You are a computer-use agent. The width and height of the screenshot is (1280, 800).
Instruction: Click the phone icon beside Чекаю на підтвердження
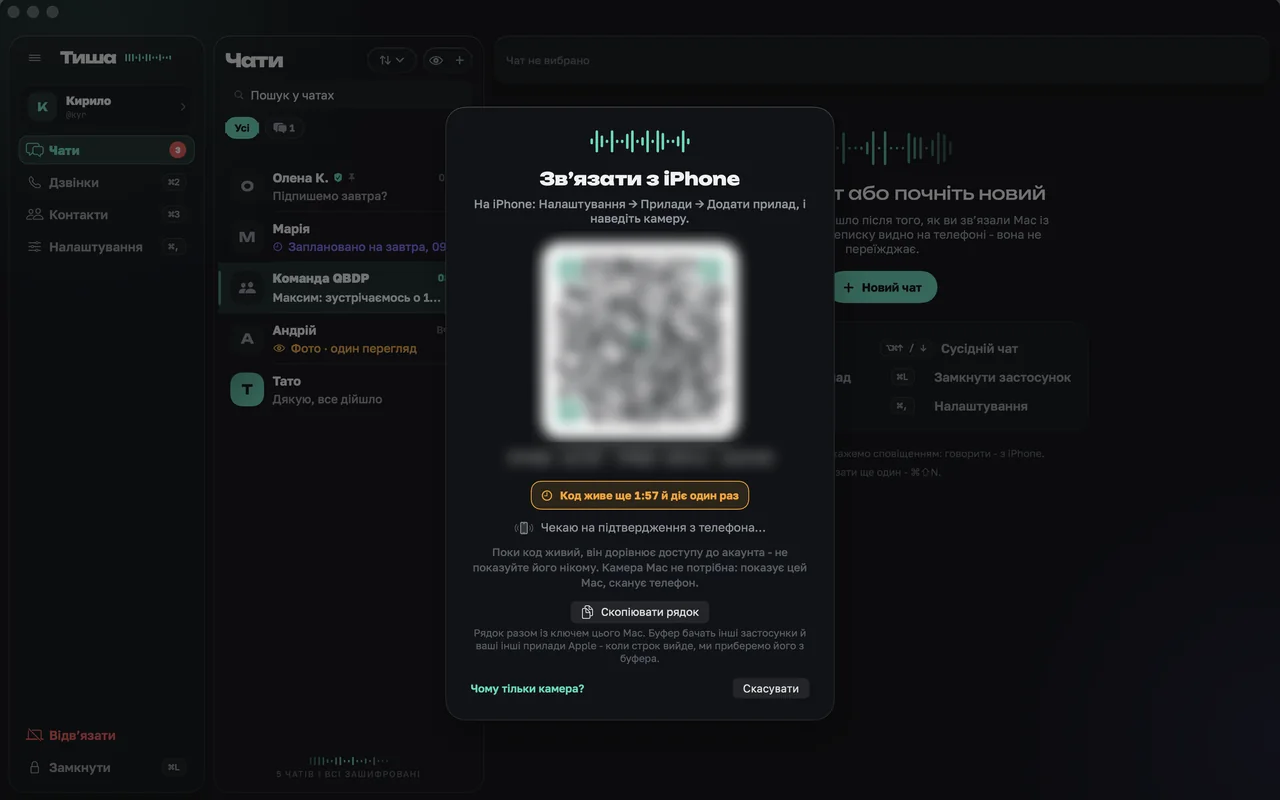[x=523, y=527]
